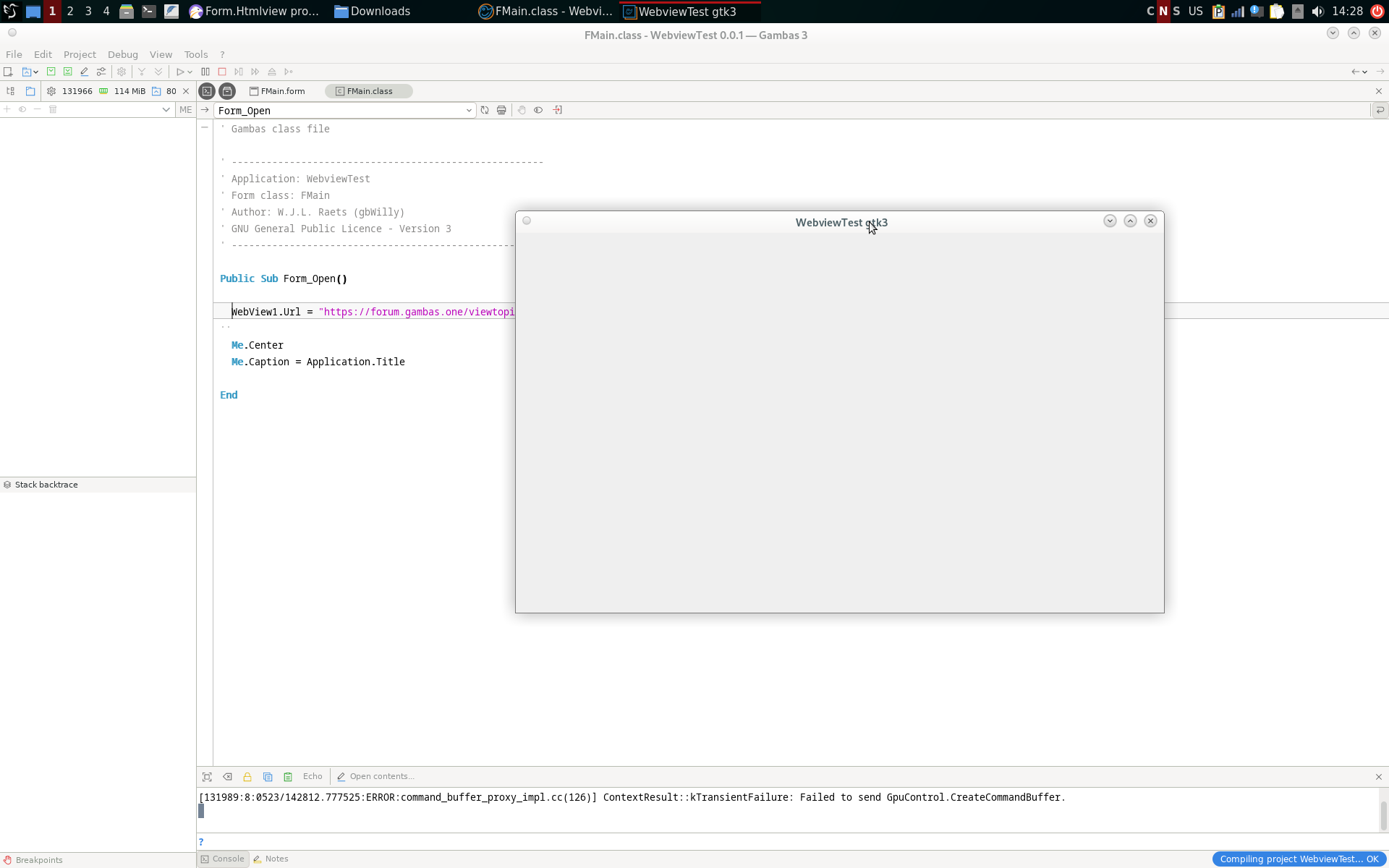Expand the Run button dropdown arrow

point(190,72)
